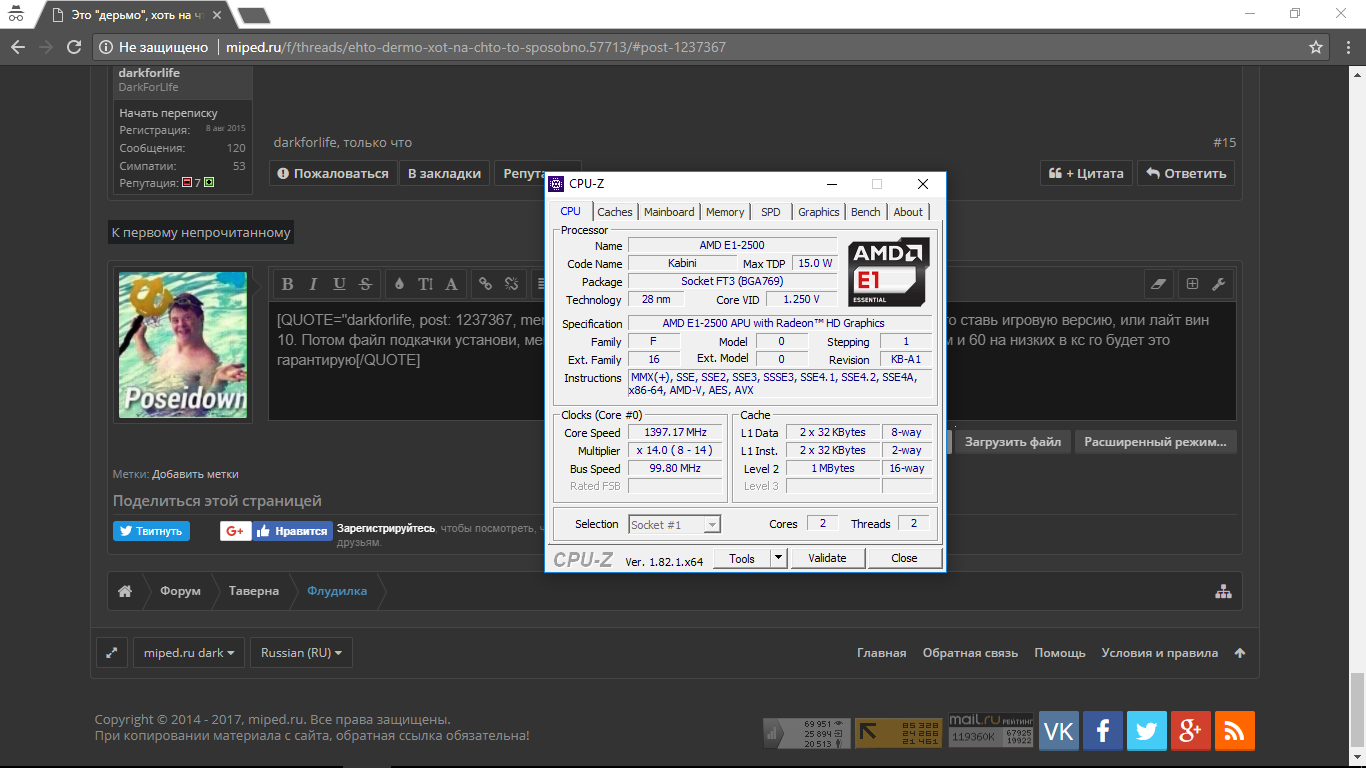Image resolution: width=1366 pixels, height=768 pixels.
Task: Click the Poseidown user avatar thumbnail
Action: 183,344
